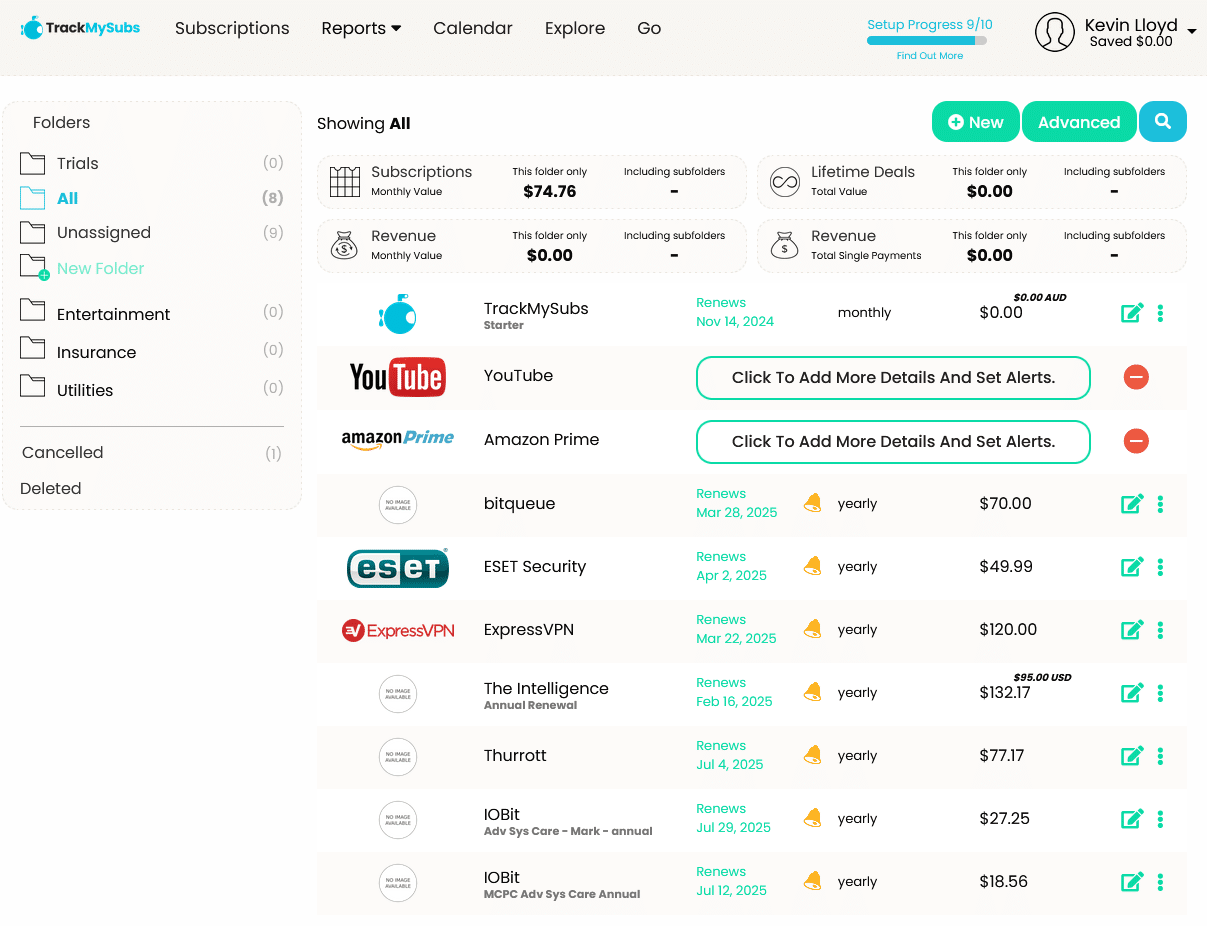The image size is (1207, 926).
Task: Open more options for Thurrott row
Action: [x=1160, y=756]
